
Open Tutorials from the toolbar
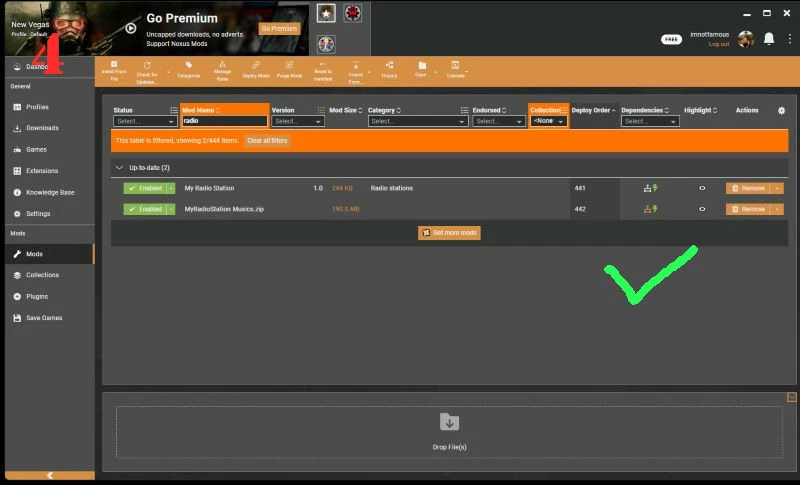click(455, 70)
